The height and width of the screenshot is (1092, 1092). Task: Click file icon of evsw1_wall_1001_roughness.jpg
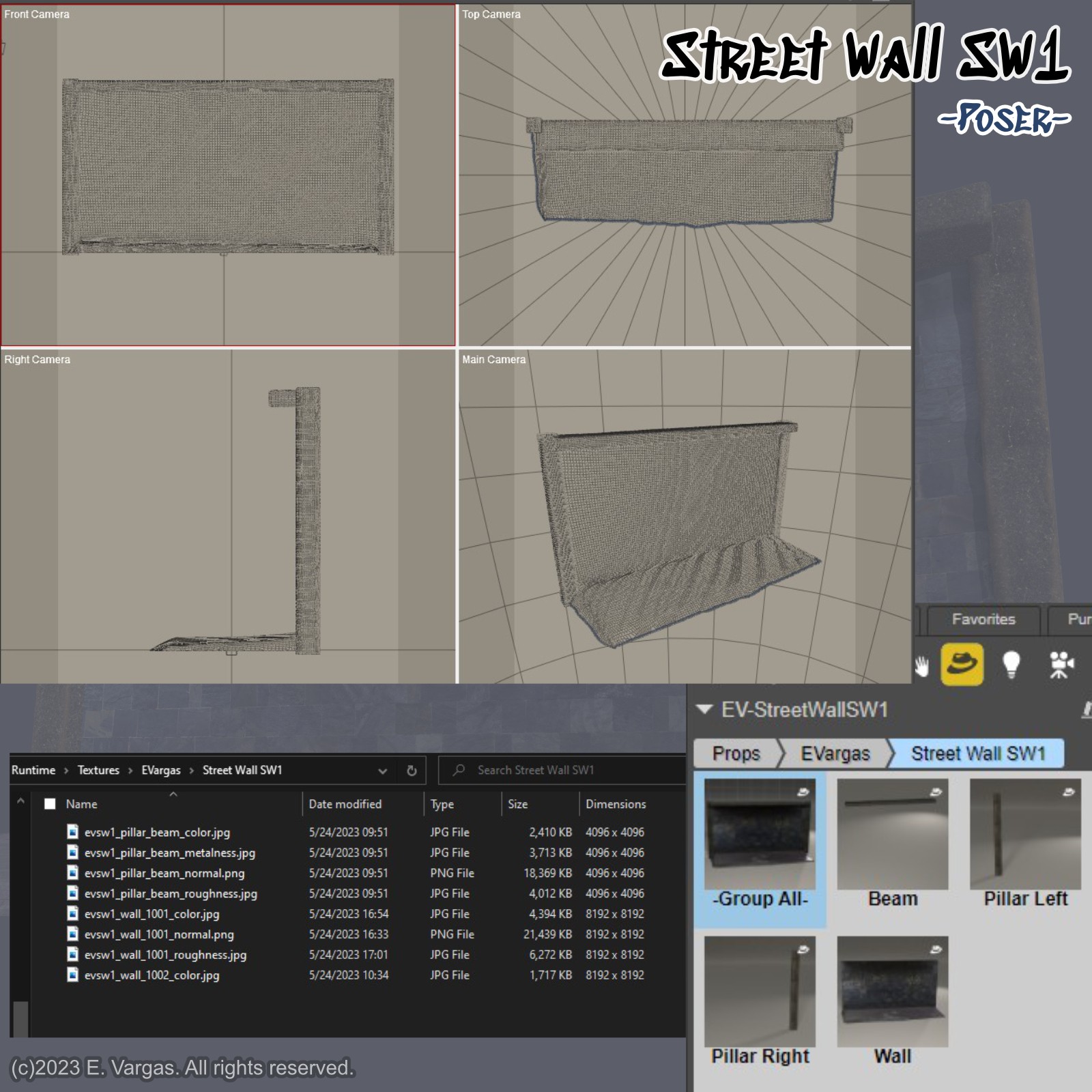point(73,954)
